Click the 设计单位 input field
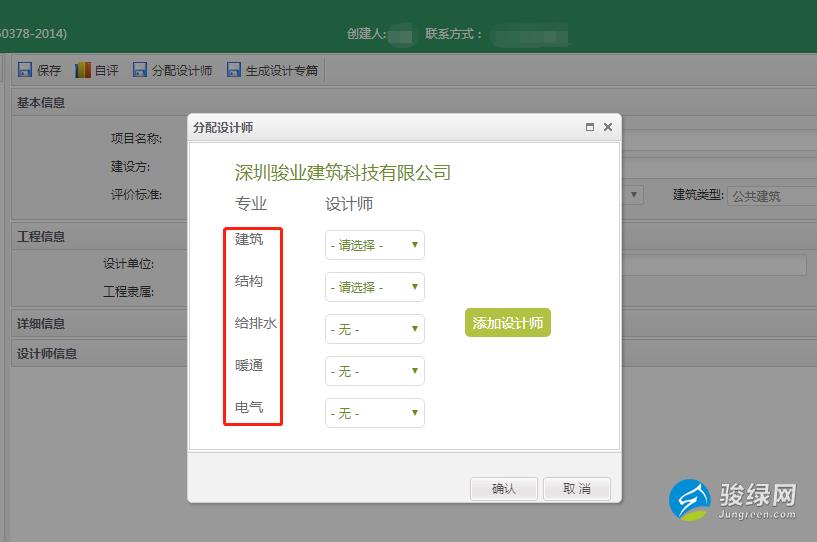The height and width of the screenshot is (542, 817). tap(714, 265)
